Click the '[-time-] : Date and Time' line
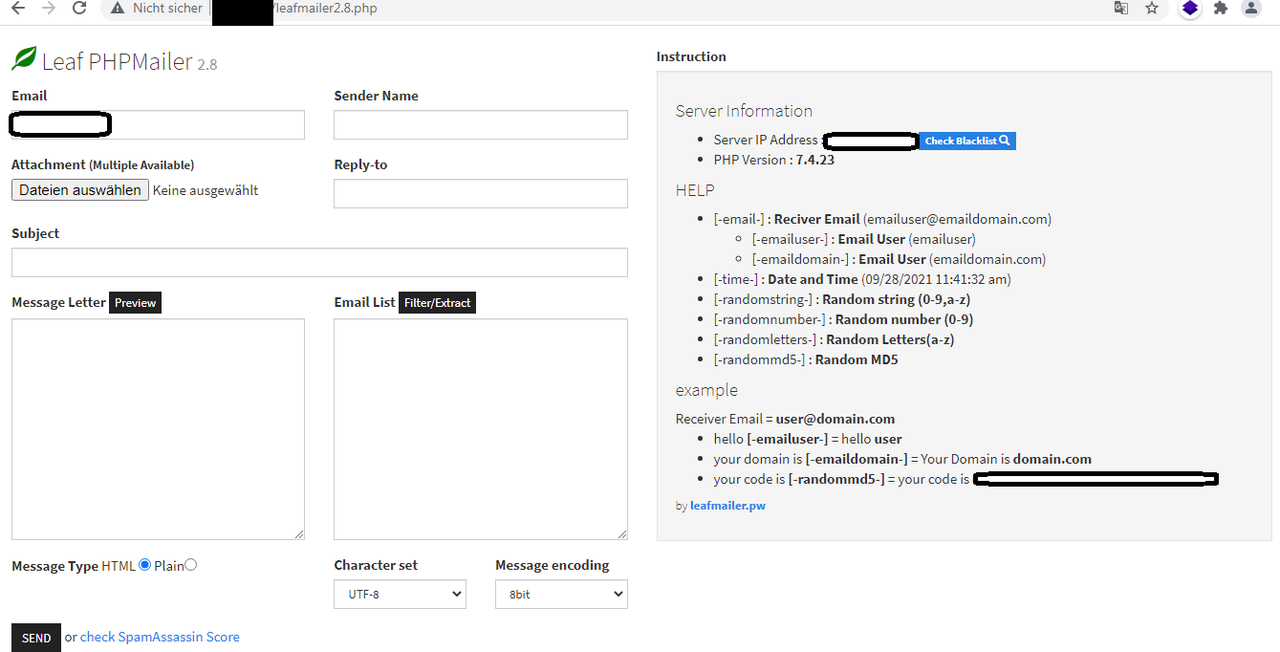Screen dimensions: 1280x652 coord(862,279)
